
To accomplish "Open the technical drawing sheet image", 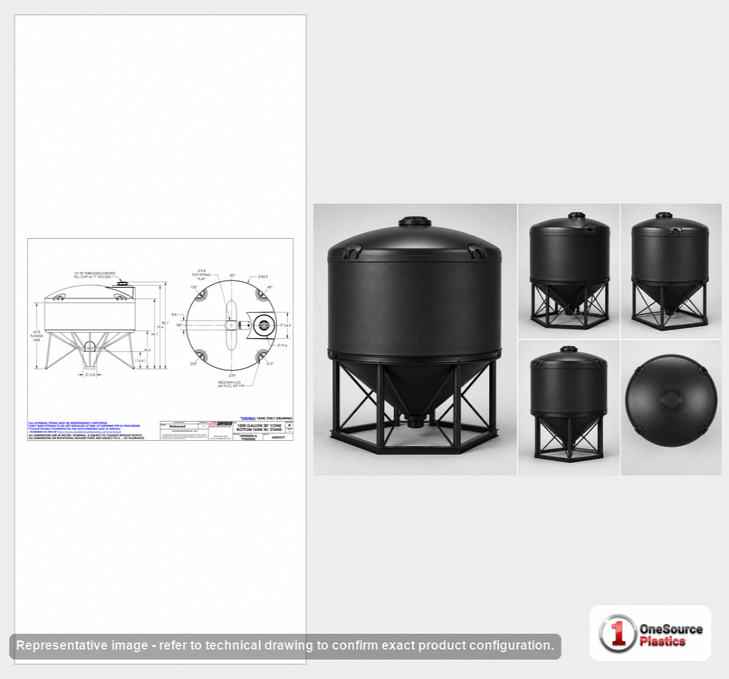I will [x=160, y=340].
